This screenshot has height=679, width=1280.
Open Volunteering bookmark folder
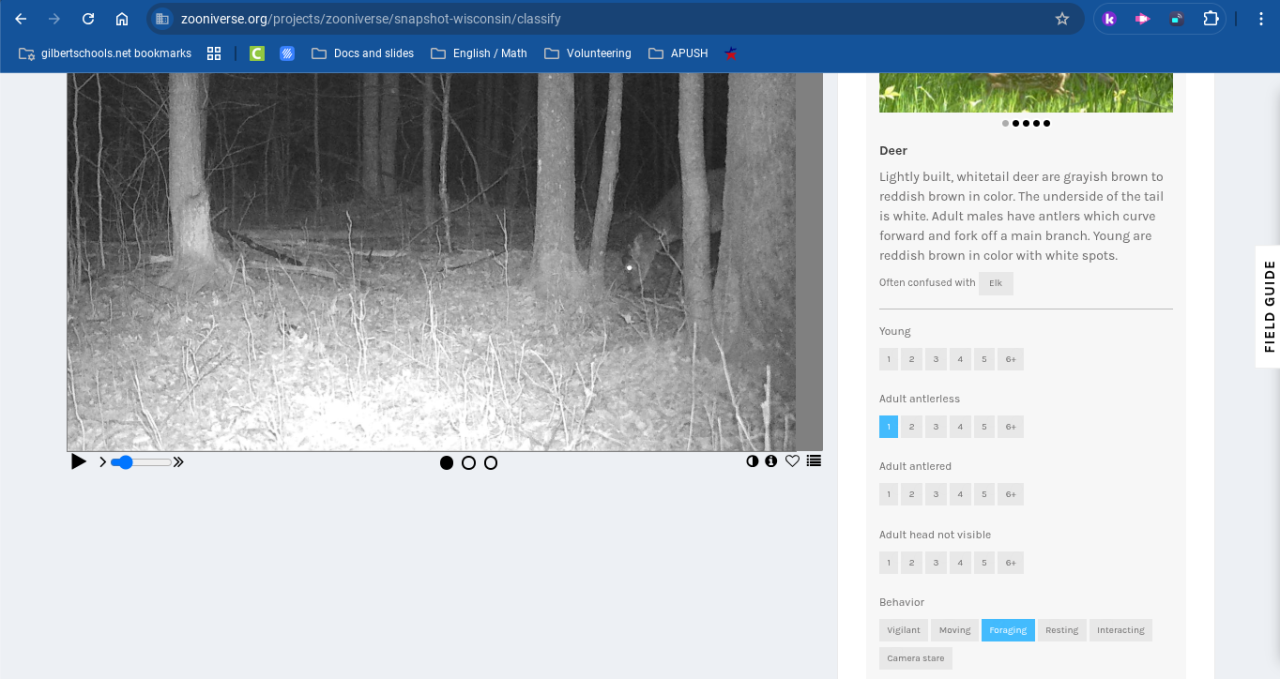[588, 53]
